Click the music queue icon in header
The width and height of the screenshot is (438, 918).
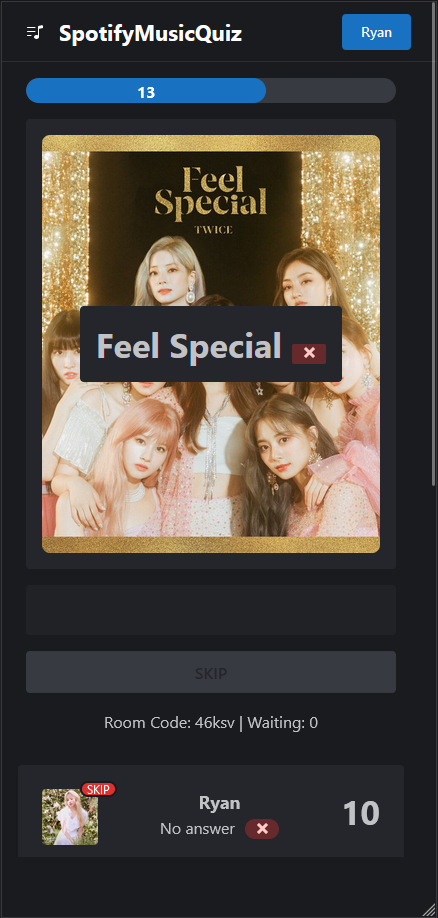click(35, 32)
